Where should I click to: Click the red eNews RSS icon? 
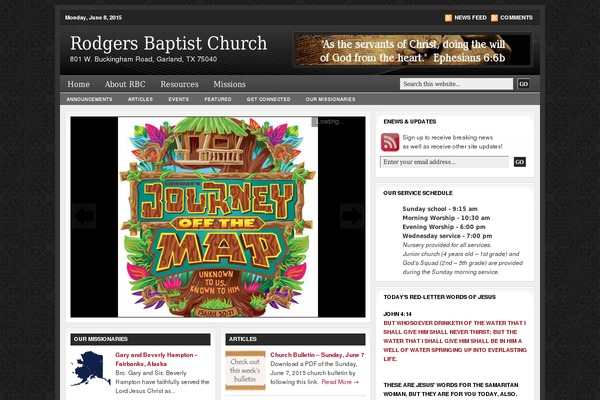click(390, 142)
